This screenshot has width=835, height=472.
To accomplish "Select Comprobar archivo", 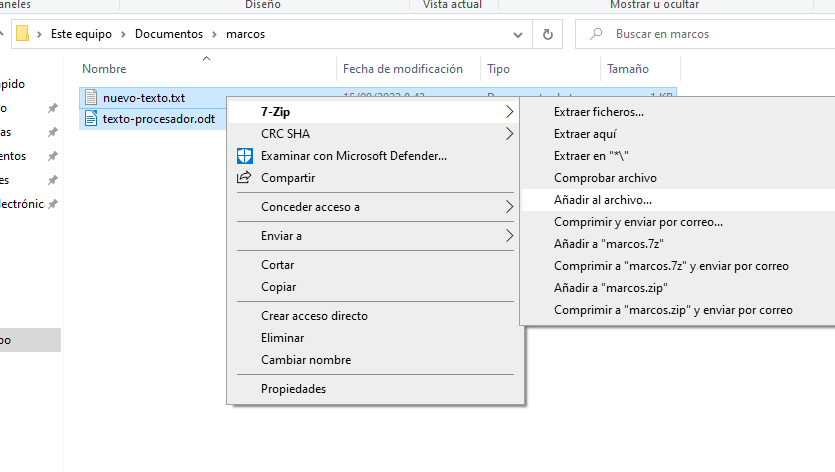I will coord(678,178).
